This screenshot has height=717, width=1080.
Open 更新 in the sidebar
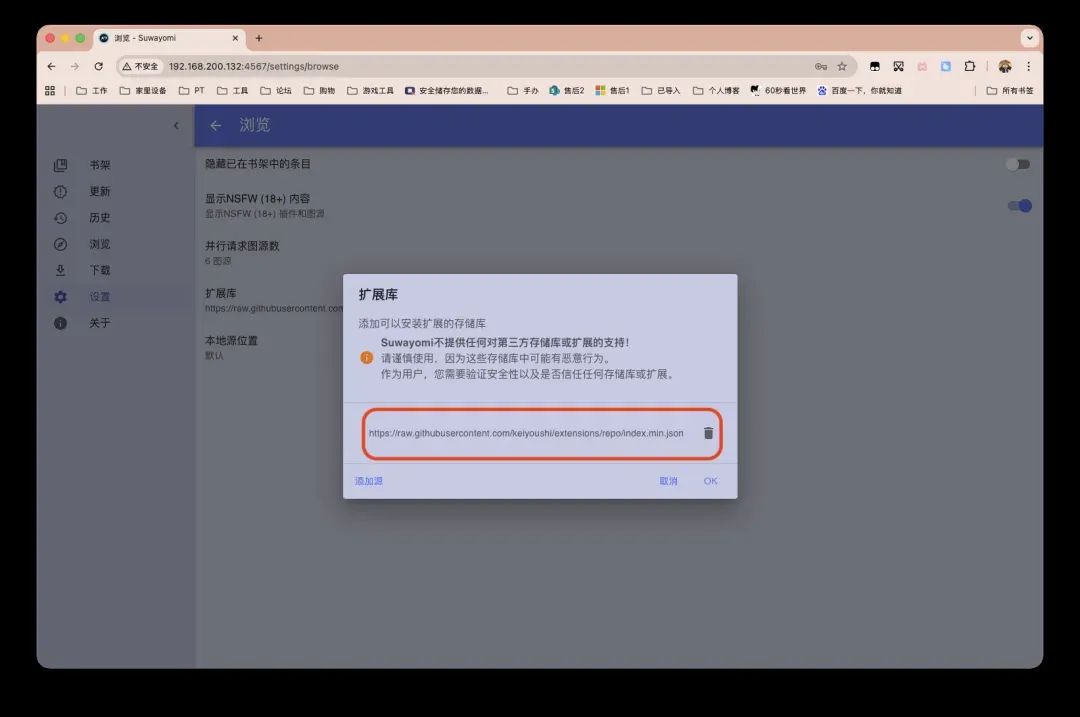[x=115, y=191]
